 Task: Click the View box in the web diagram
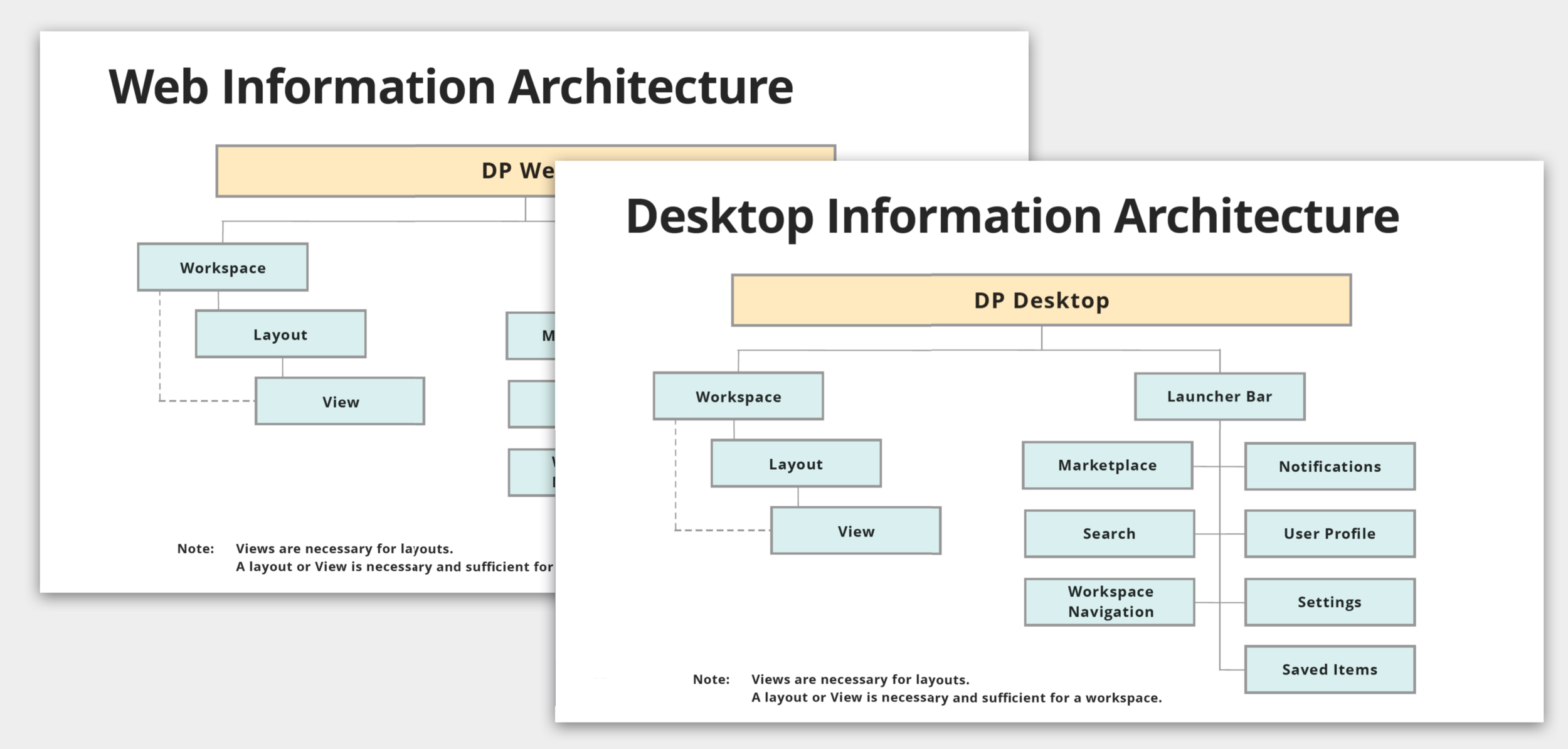tap(340, 401)
